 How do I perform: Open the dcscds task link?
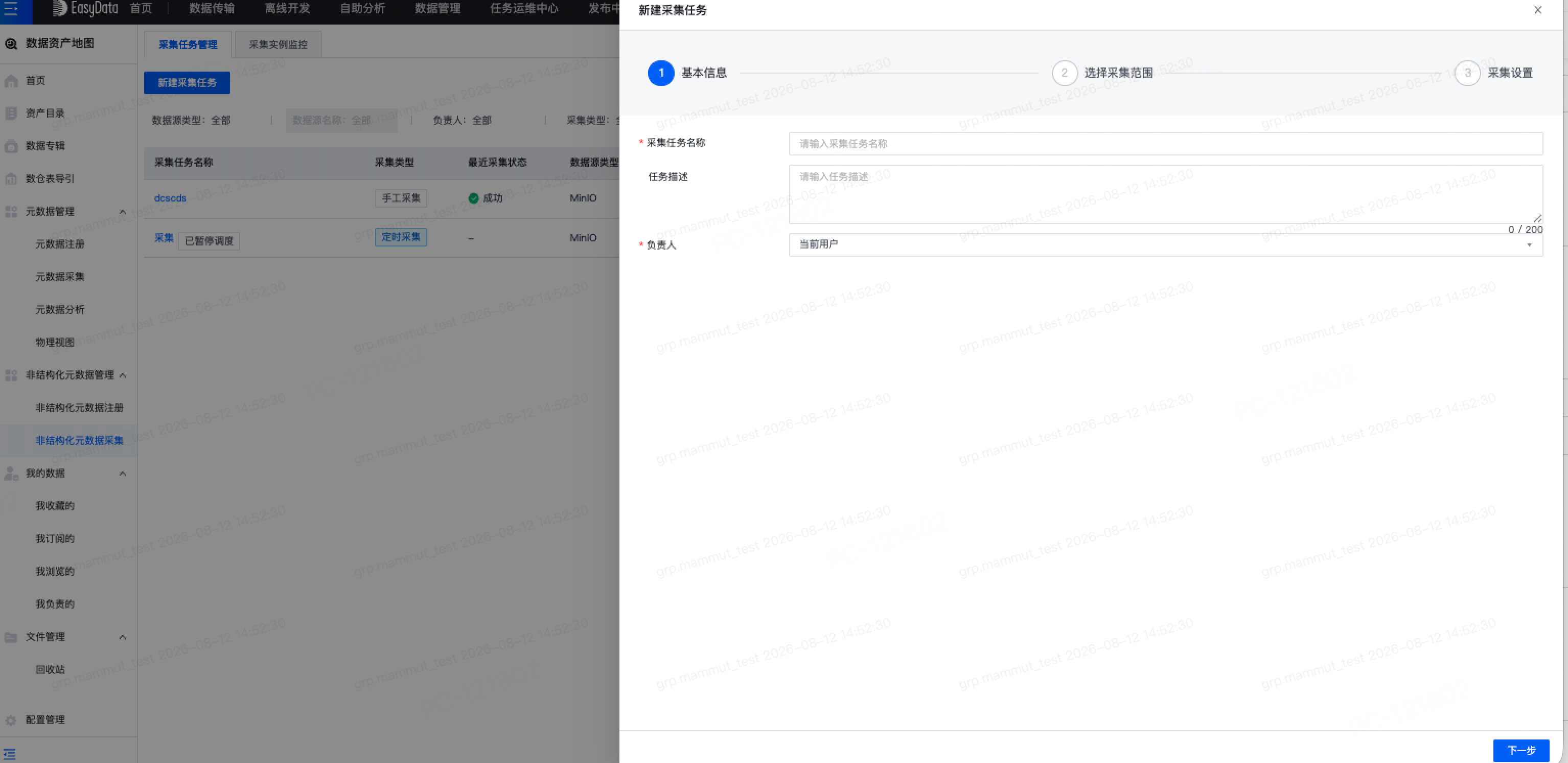point(170,198)
